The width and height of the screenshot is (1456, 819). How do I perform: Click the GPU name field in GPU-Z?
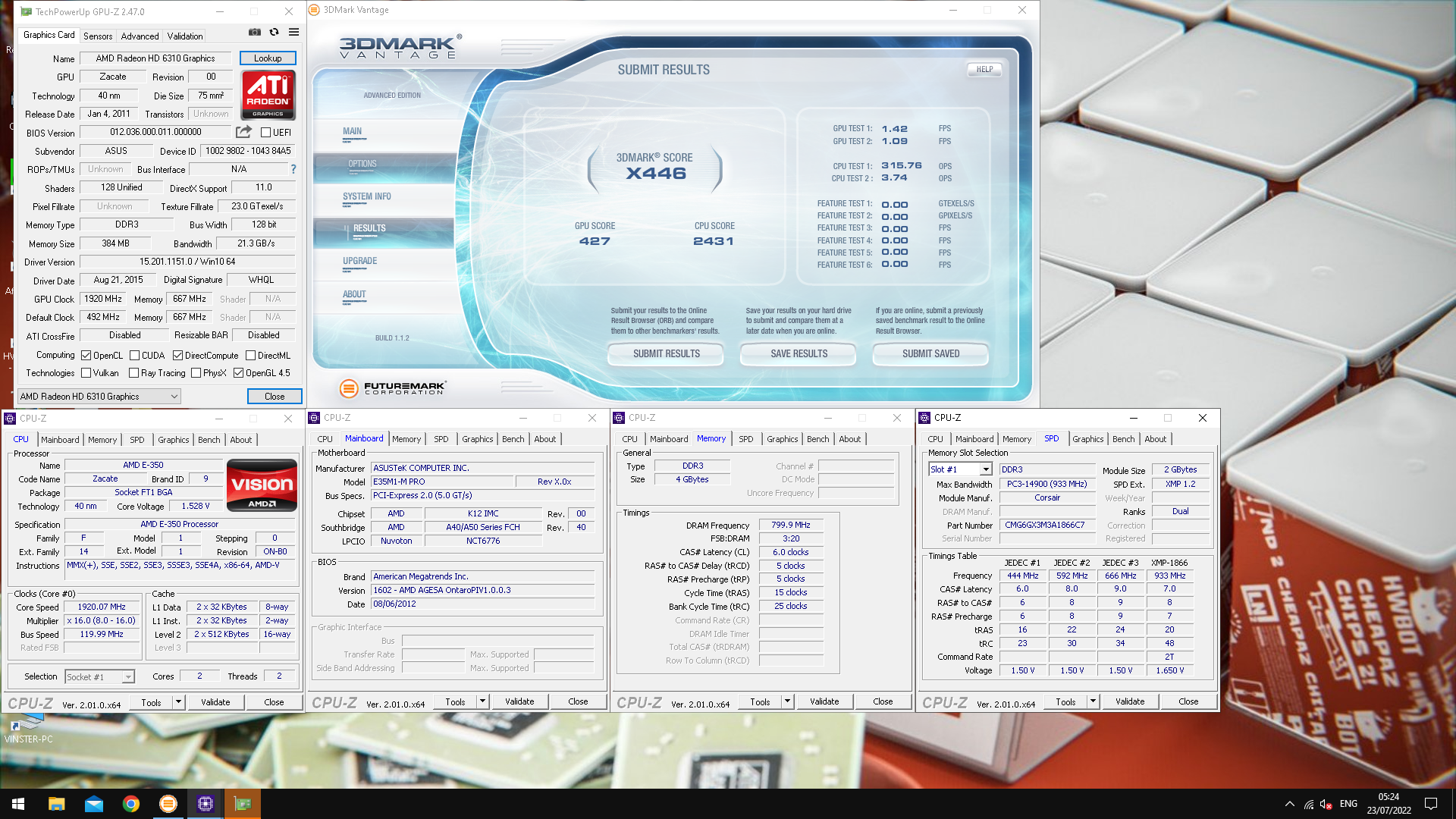(155, 58)
